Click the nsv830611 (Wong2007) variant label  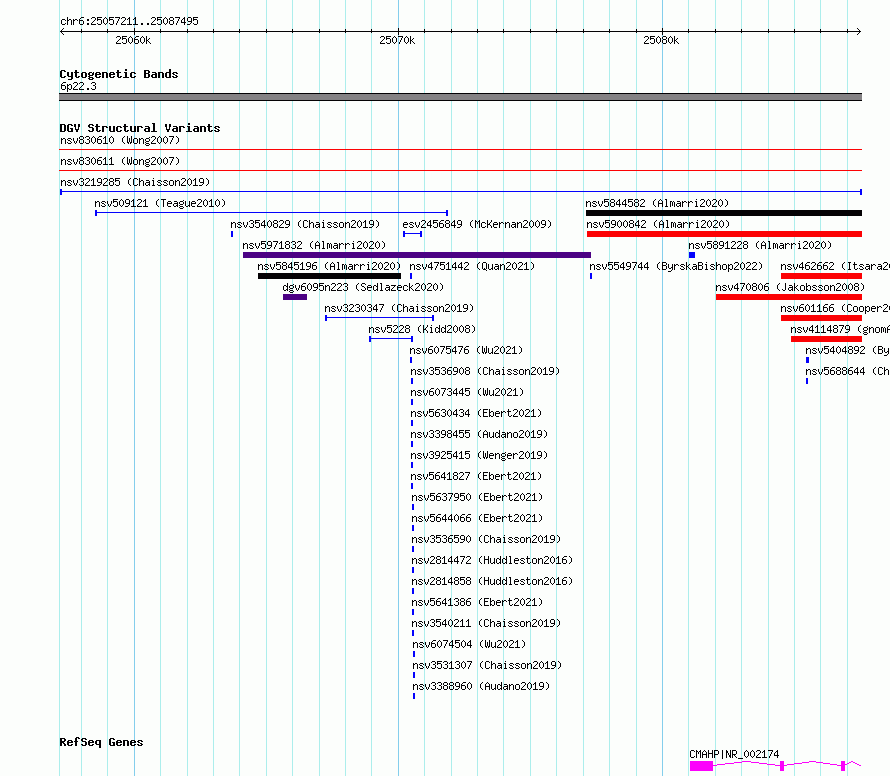[x=120, y=161]
